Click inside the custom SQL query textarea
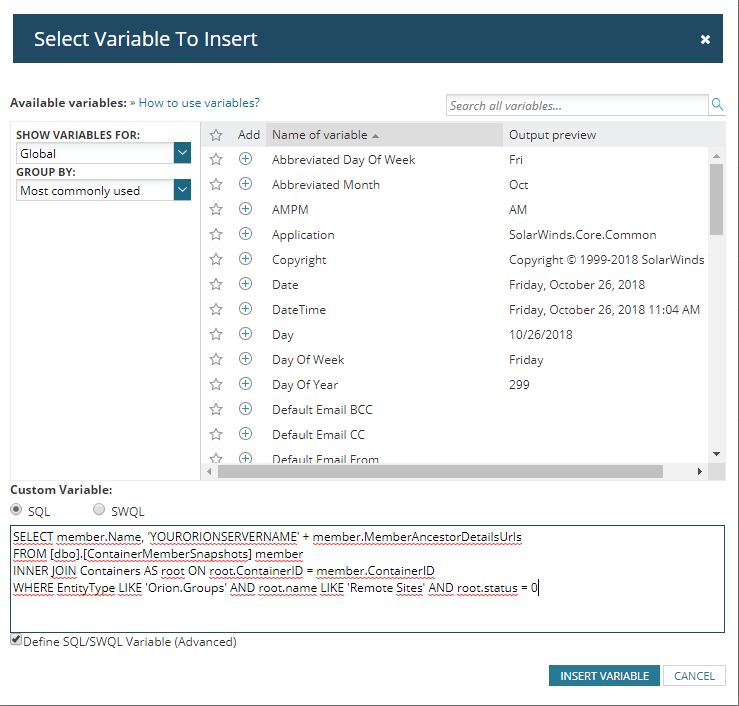This screenshot has height=706, width=739. click(x=367, y=579)
